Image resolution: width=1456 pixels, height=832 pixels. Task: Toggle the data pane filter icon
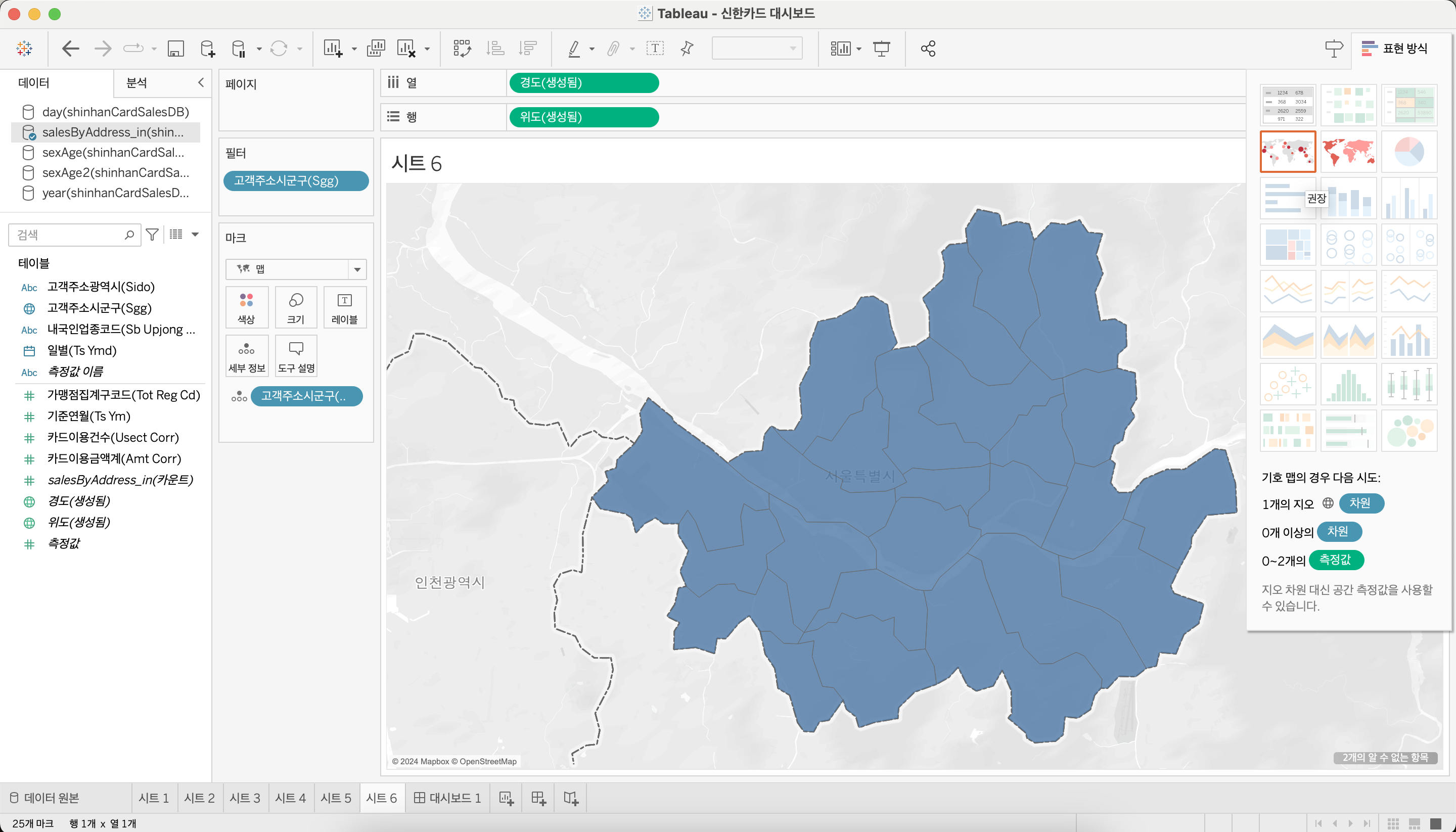(x=152, y=235)
